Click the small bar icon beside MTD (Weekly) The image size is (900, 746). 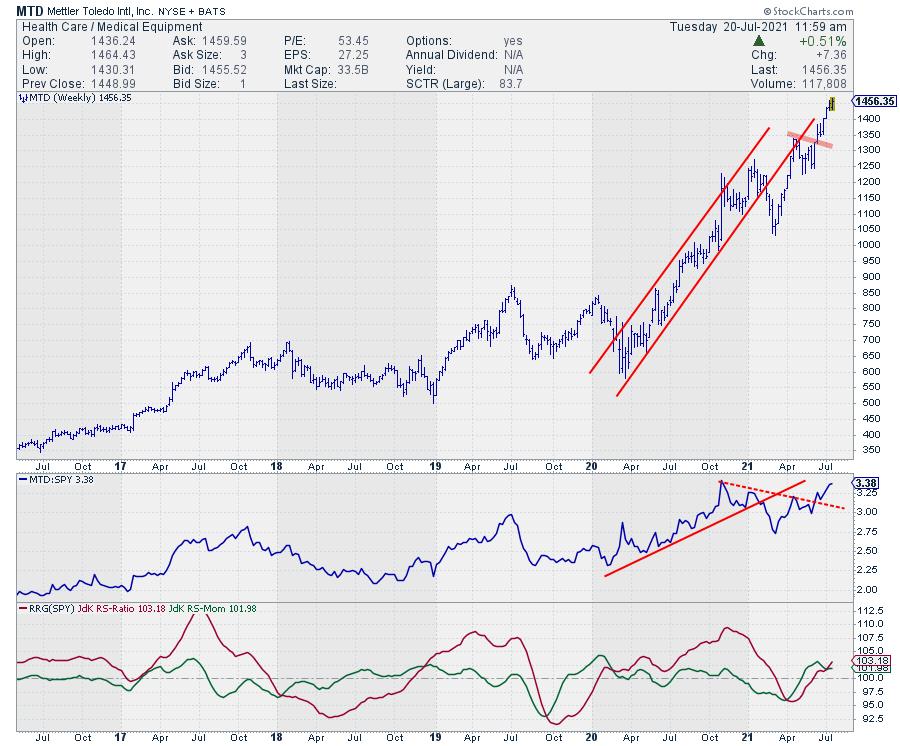tap(22, 99)
